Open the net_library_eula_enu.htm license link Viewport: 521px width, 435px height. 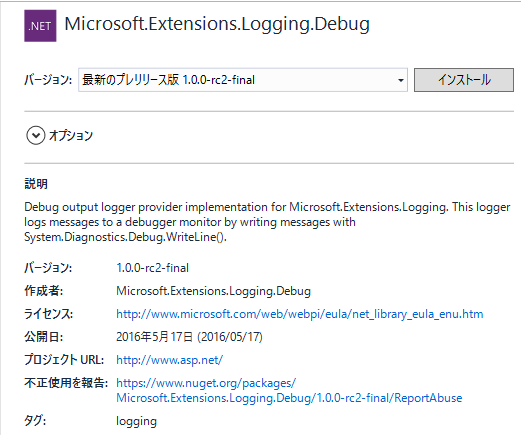[x=300, y=314]
